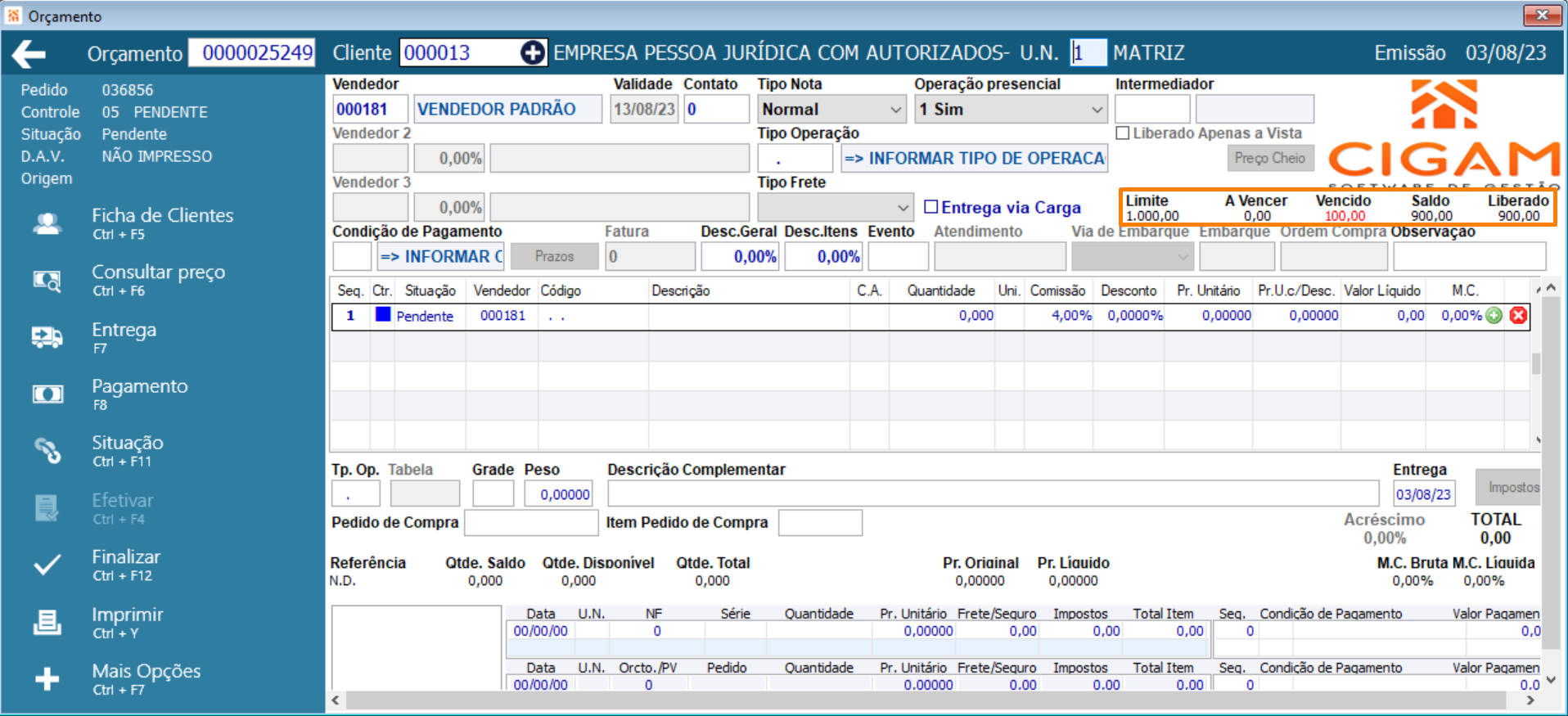Toggle Liberado Apenas a Vista checkbox
Viewport: 1568px width, 716px height.
coord(1123,133)
